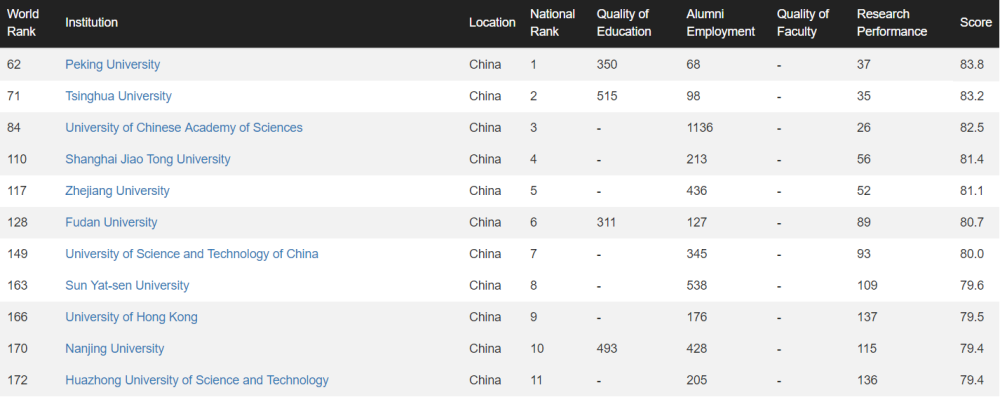Image resolution: width=1000 pixels, height=397 pixels.
Task: Click the Score column header
Action: pos(976,22)
